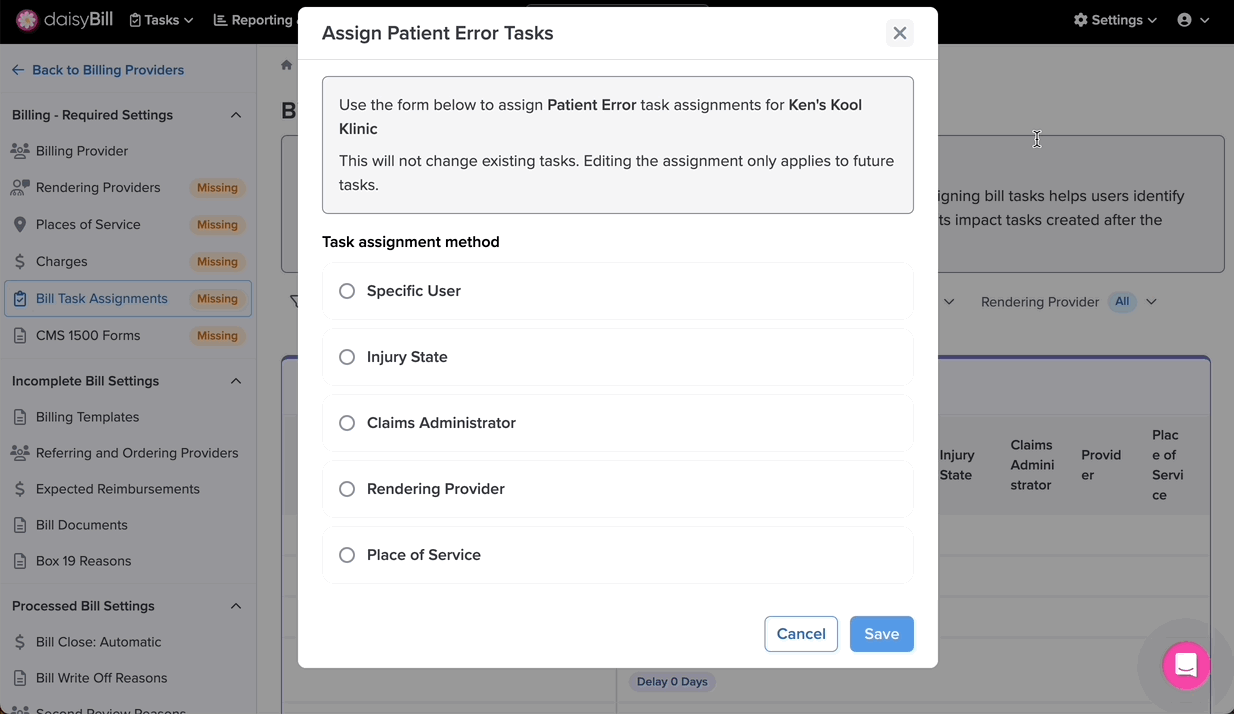Open the Rendering Provider filter dropdown

(1069, 302)
